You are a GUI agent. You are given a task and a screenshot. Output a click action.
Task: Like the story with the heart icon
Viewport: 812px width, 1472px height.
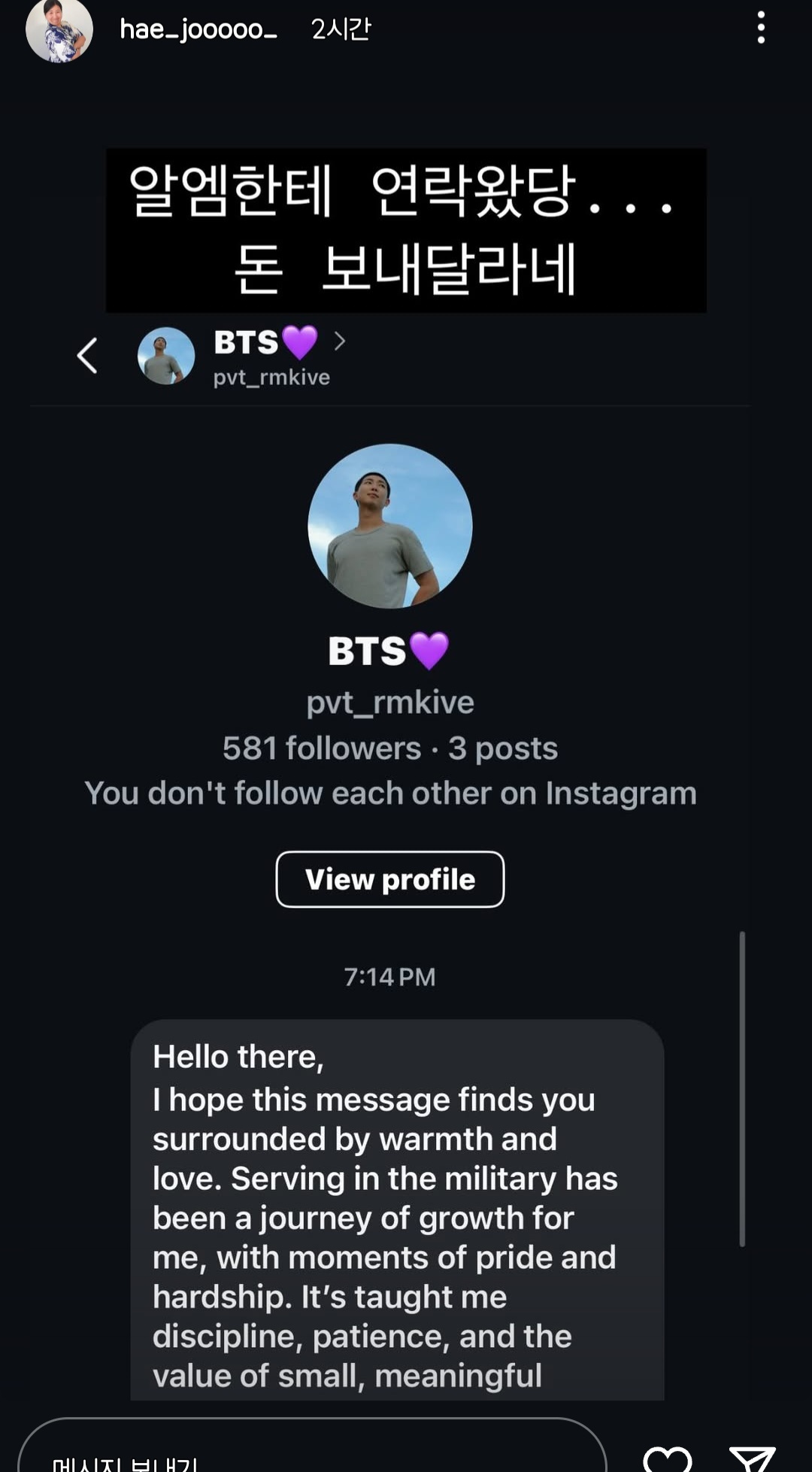(x=668, y=1459)
